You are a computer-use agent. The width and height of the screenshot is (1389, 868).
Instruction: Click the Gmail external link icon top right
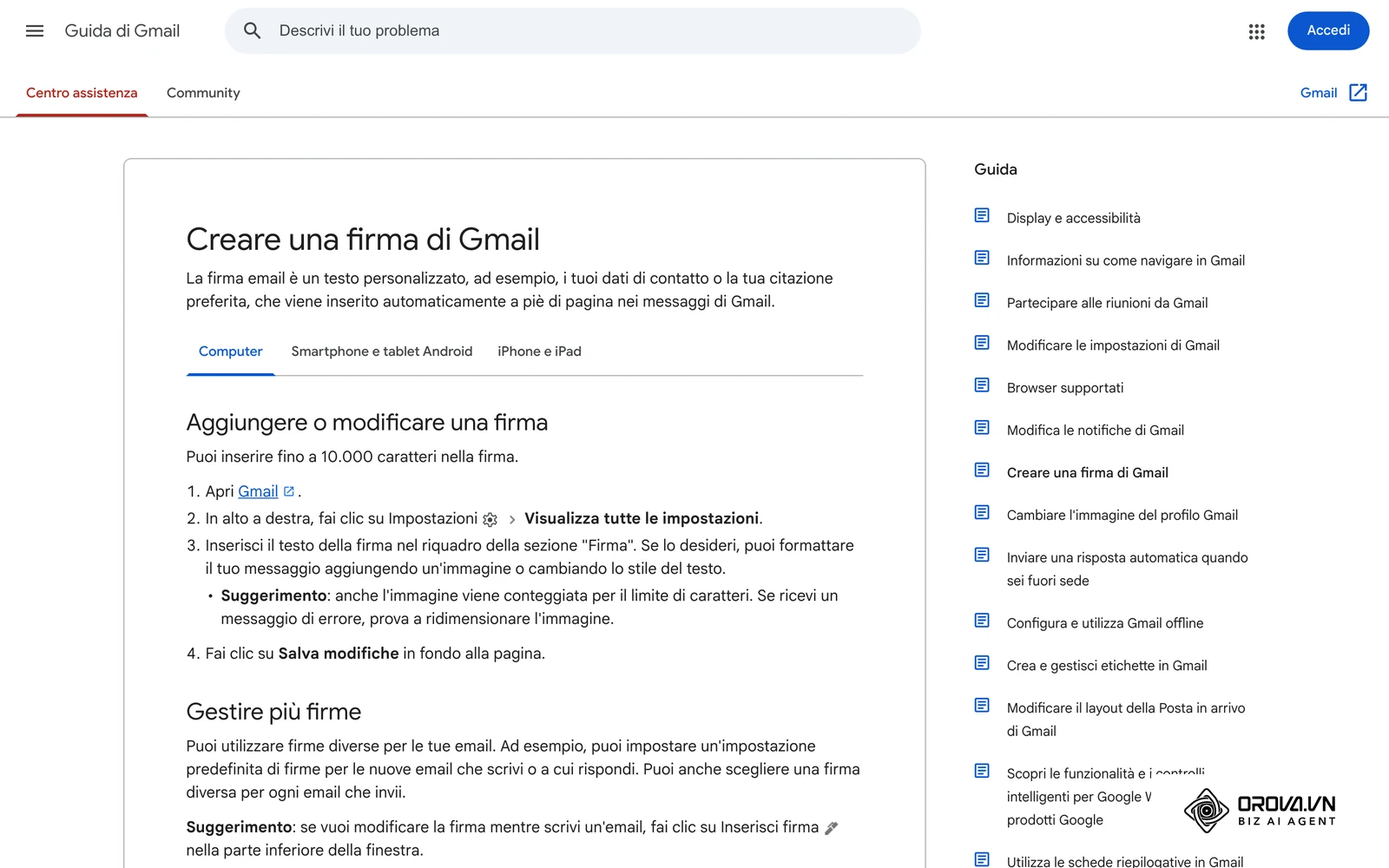click(x=1359, y=93)
